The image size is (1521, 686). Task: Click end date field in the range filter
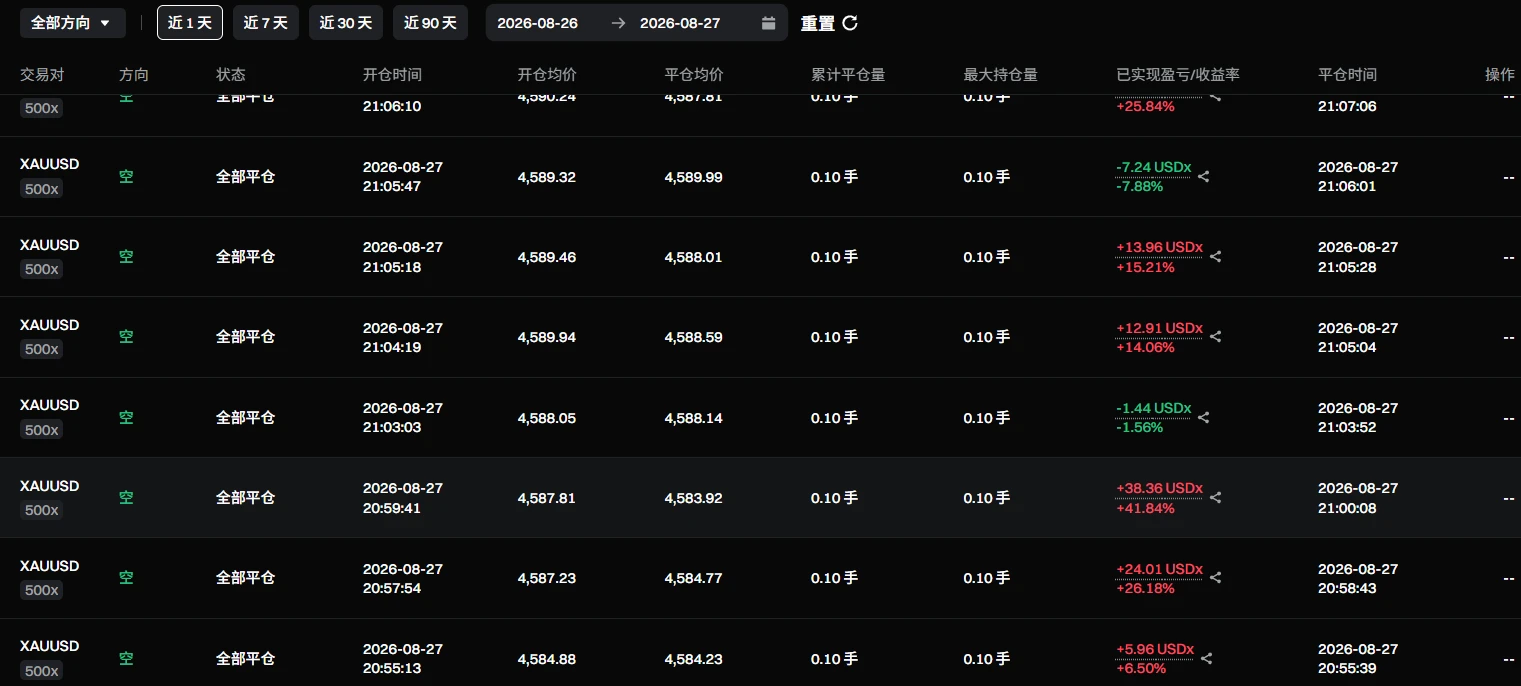coord(680,23)
